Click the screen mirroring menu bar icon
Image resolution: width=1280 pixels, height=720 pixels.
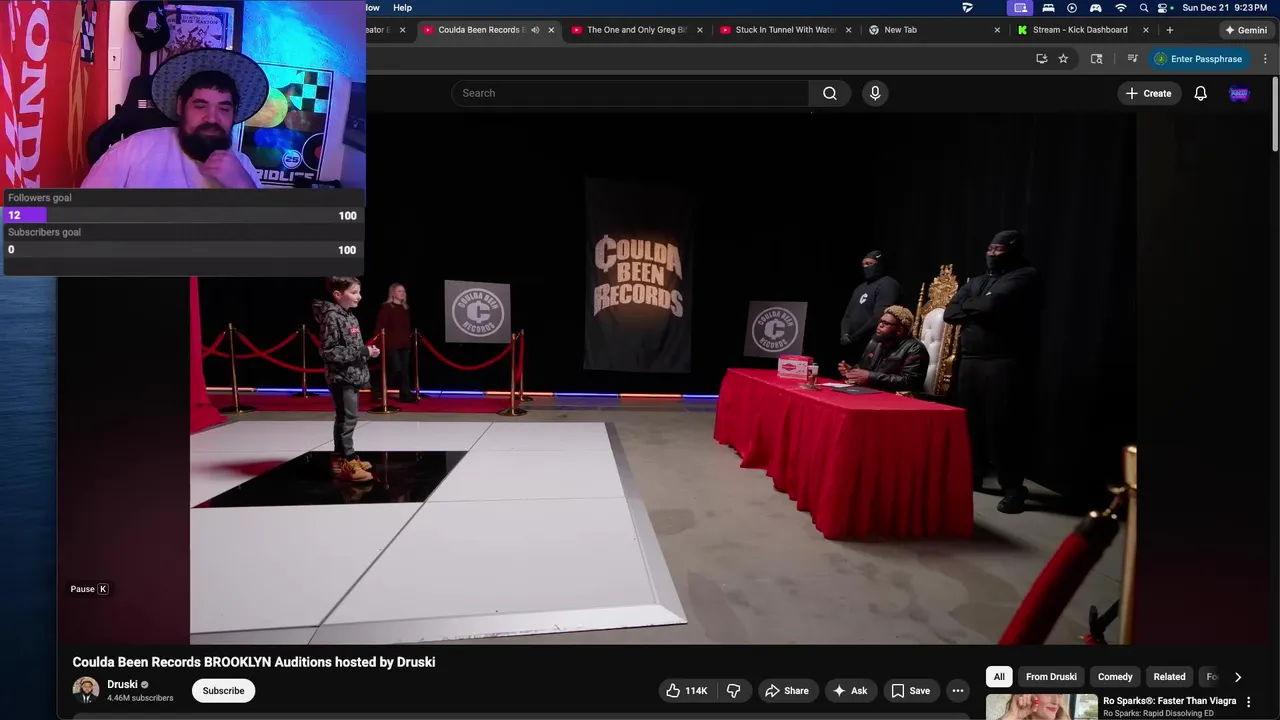pos(1020,8)
